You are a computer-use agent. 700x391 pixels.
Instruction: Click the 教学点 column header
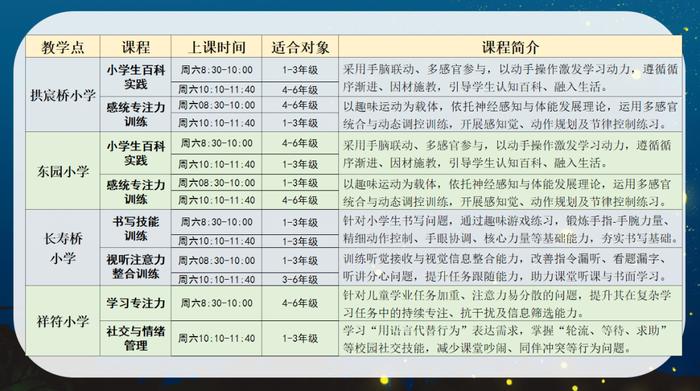pos(63,47)
